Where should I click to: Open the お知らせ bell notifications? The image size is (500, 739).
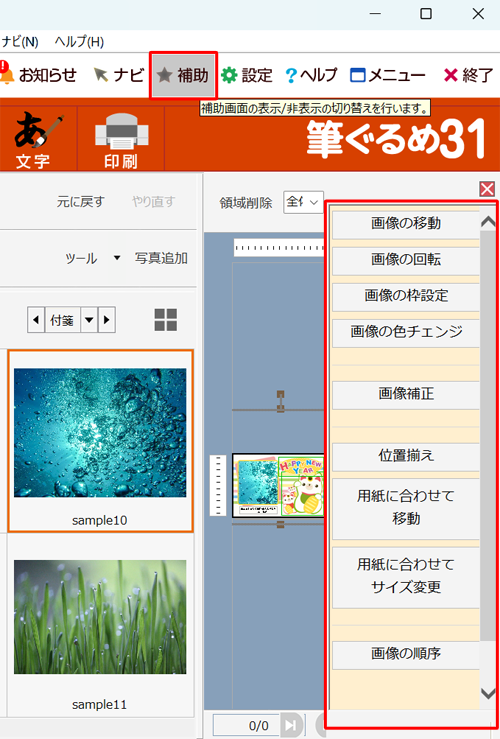pos(38,74)
